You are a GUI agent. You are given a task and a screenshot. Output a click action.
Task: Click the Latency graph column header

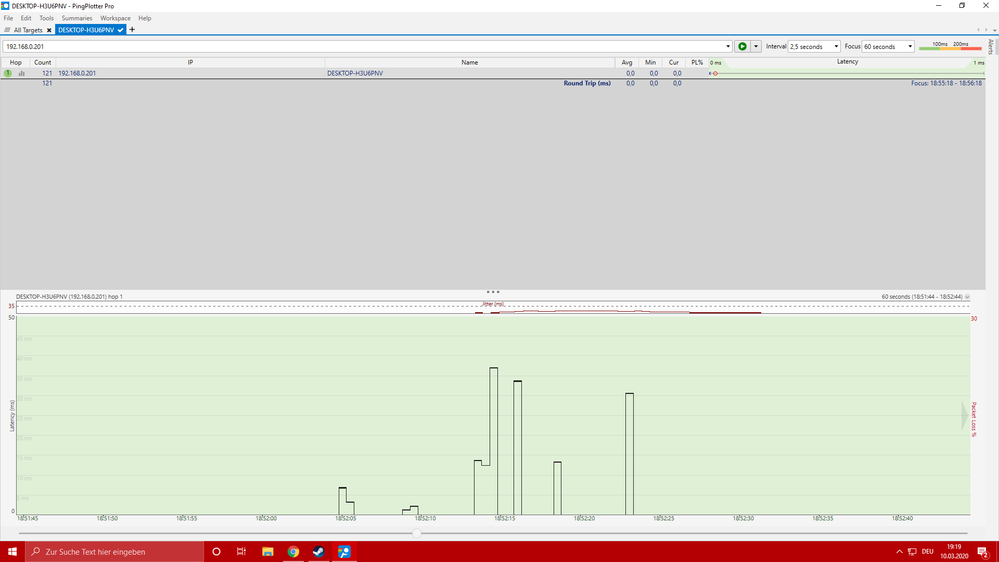(847, 62)
